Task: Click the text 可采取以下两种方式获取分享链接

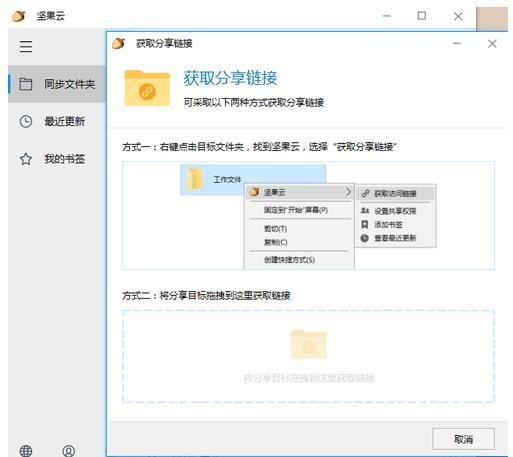Action: pos(254,102)
